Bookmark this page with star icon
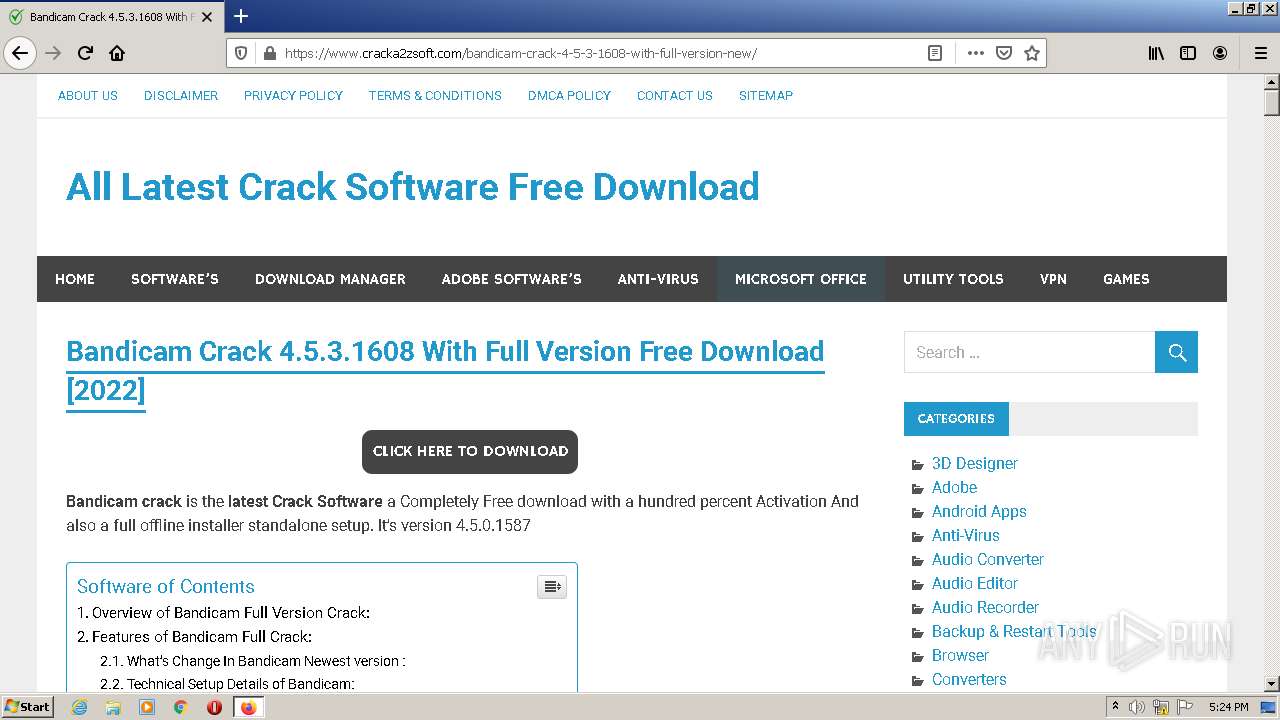 click(x=1032, y=53)
